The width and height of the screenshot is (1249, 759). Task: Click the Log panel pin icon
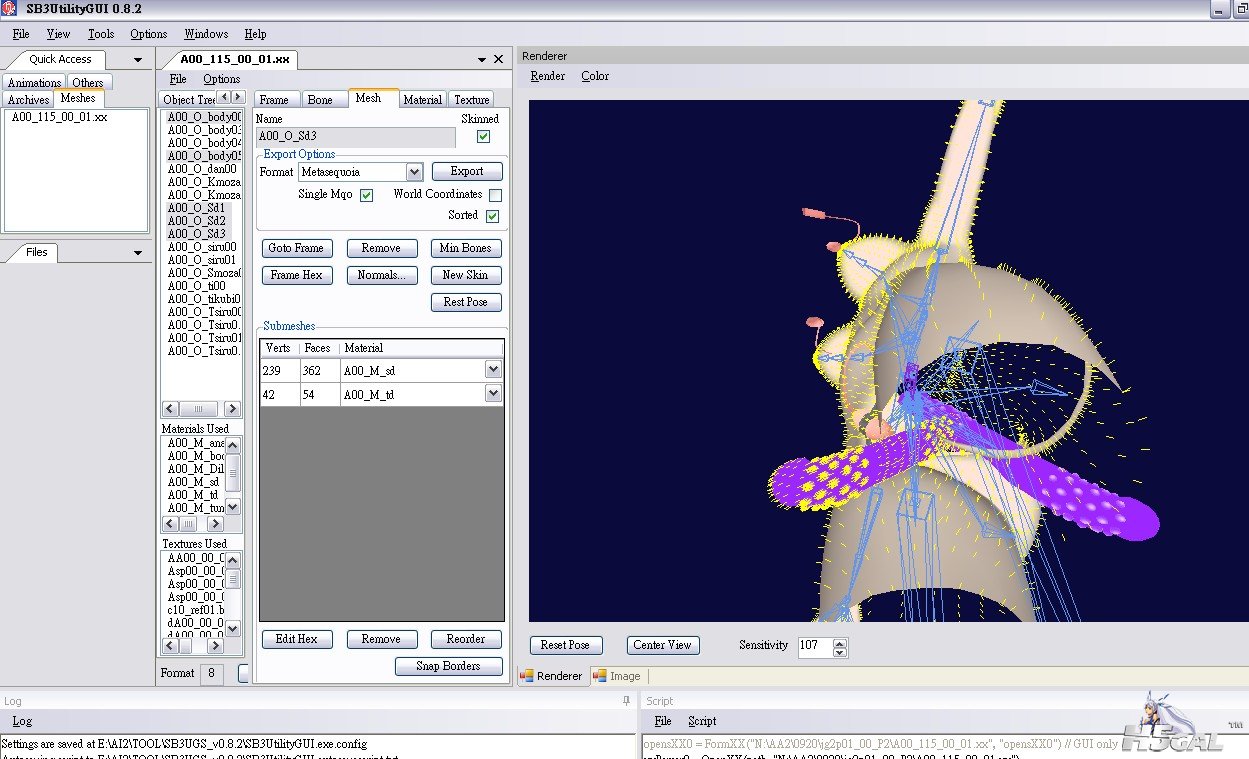pyautogui.click(x=627, y=701)
